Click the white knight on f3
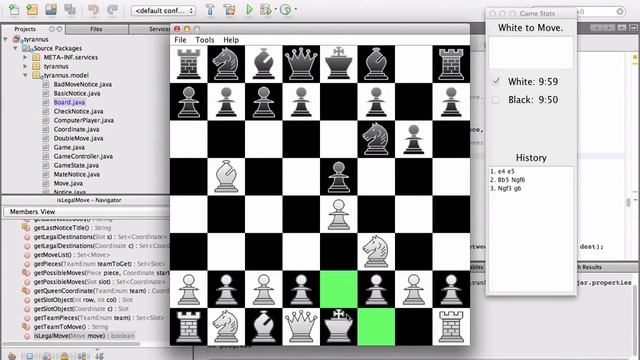 376,251
